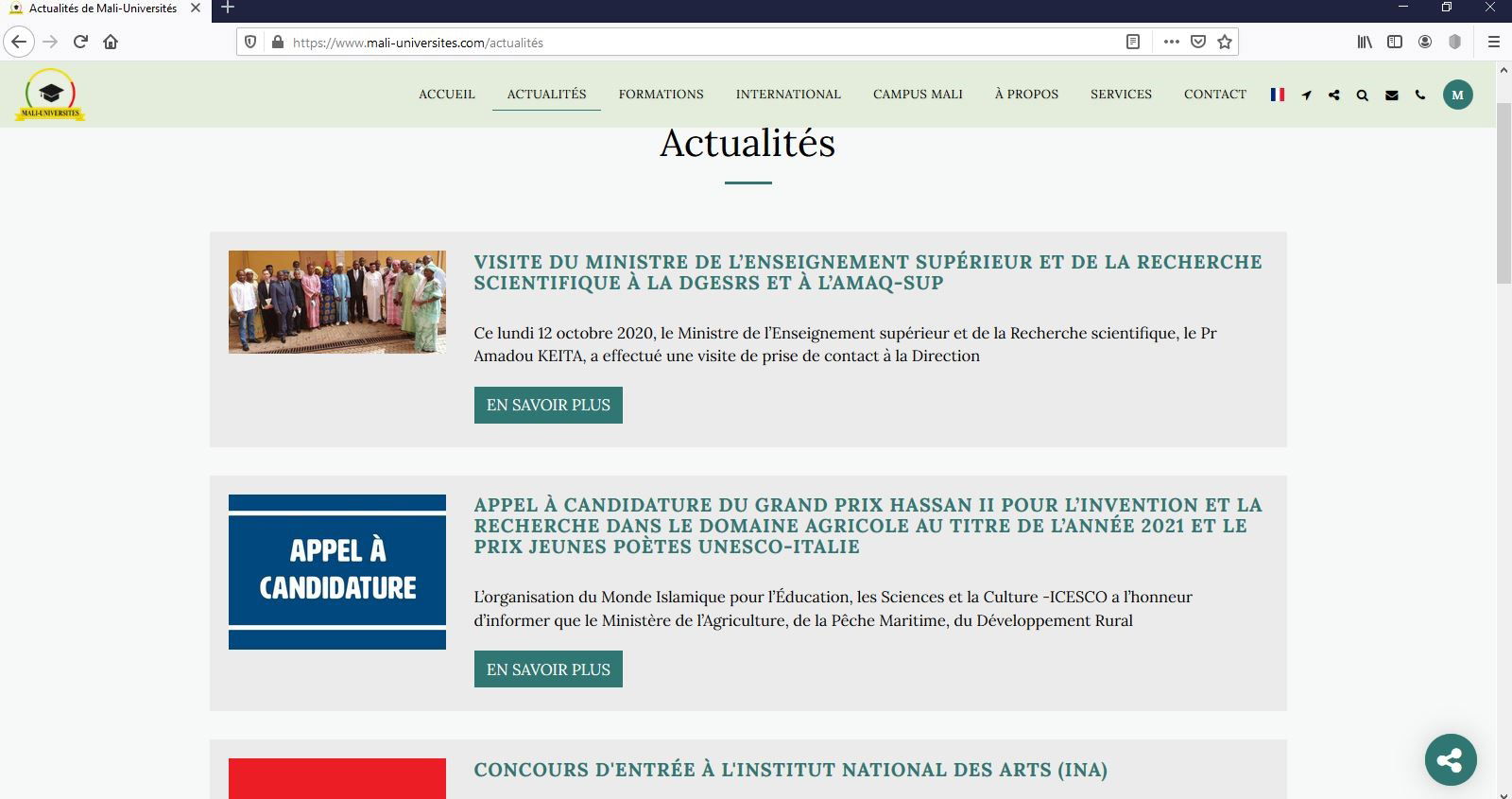This screenshot has width=1512, height=799.
Task: Click EN SAVOIR PLUS for the ministre visit article
Action: point(548,405)
